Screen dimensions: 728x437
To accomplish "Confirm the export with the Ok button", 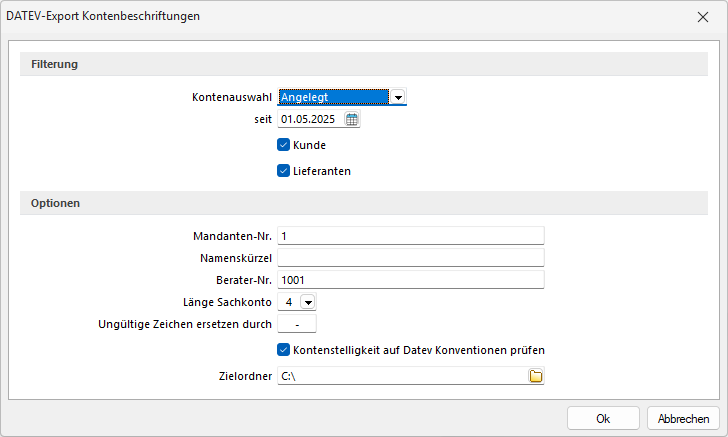I will click(603, 418).
